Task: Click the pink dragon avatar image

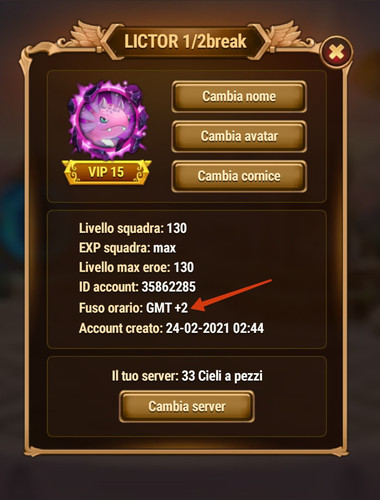Action: click(107, 121)
